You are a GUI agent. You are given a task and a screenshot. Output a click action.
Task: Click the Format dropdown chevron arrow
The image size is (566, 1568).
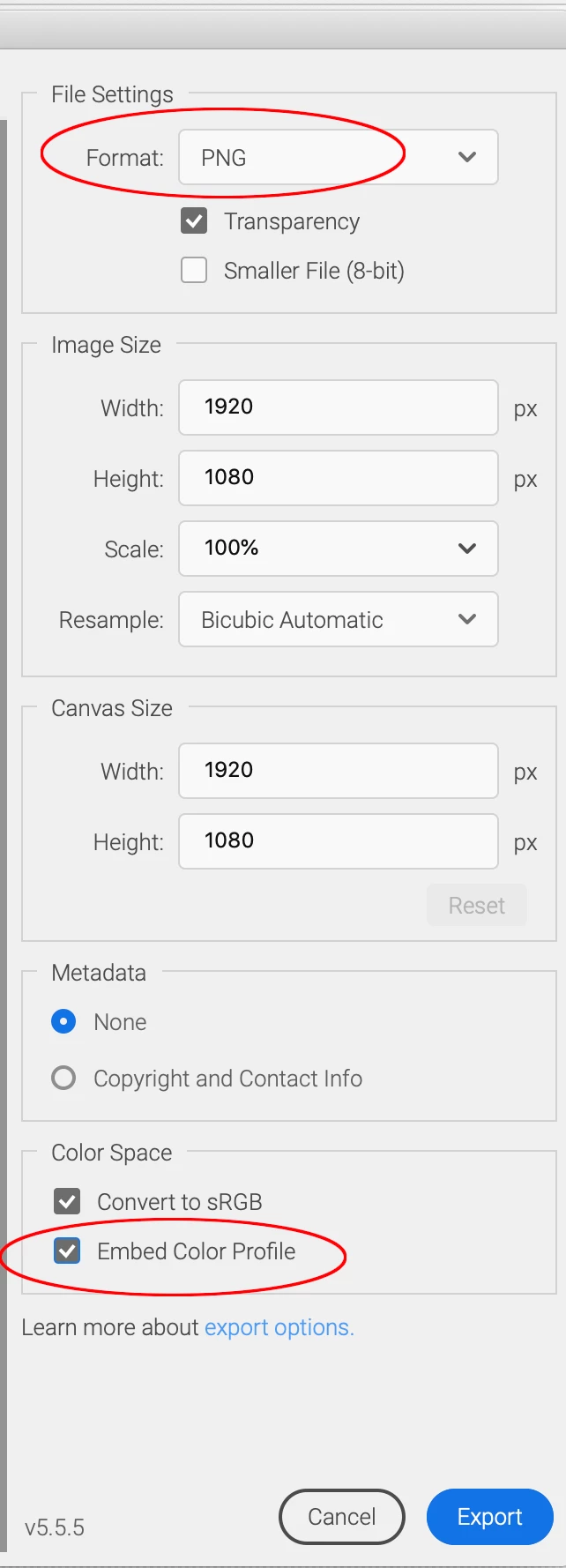pos(467,158)
